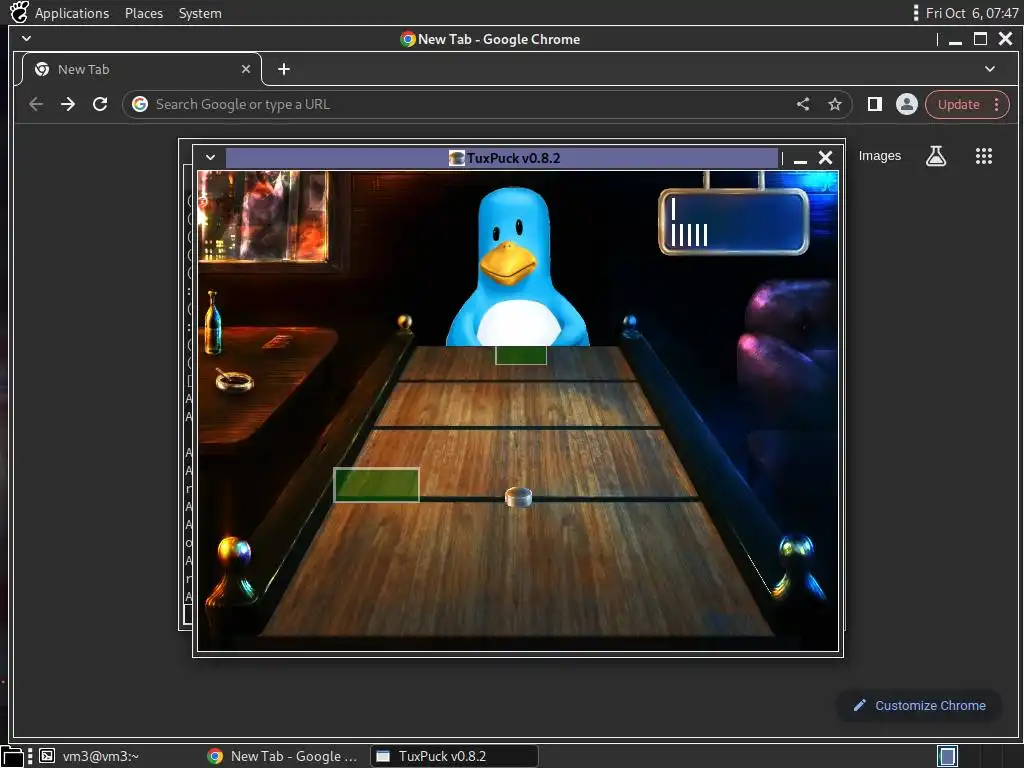
Task: Open the Chrome side panel icon
Action: tap(874, 104)
